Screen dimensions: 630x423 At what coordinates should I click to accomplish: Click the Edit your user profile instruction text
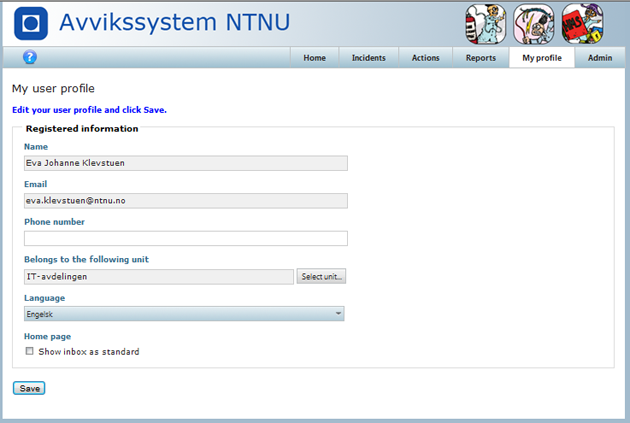click(89, 110)
